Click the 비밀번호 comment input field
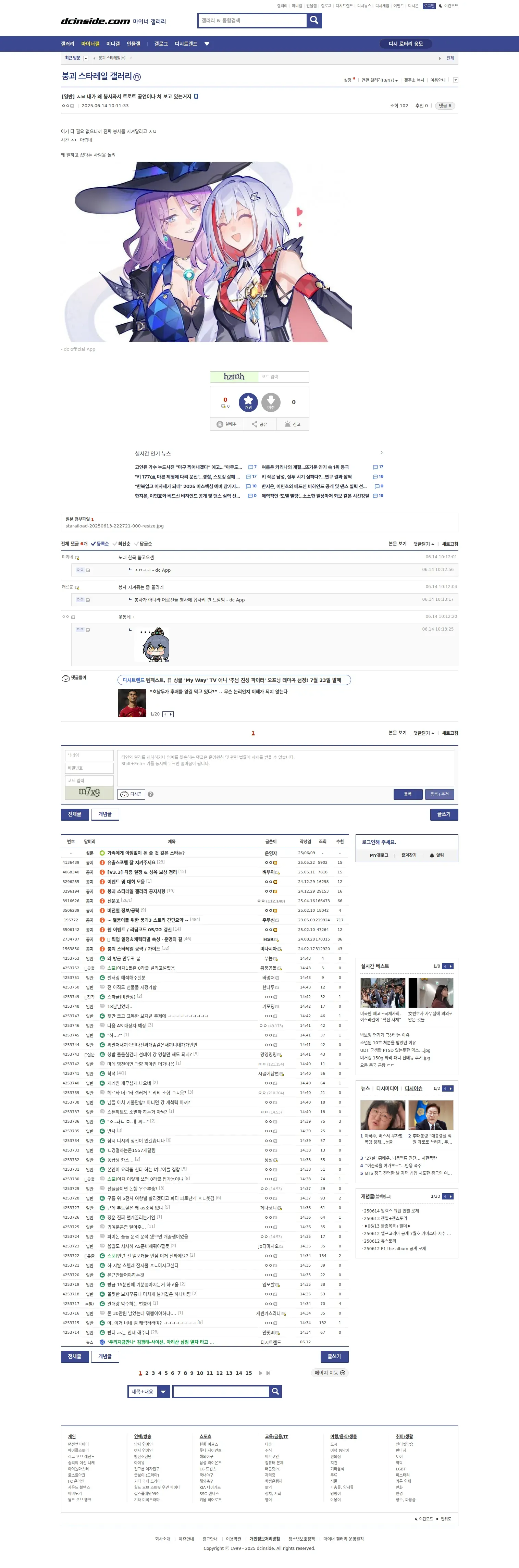The image size is (519, 1568). point(89,768)
